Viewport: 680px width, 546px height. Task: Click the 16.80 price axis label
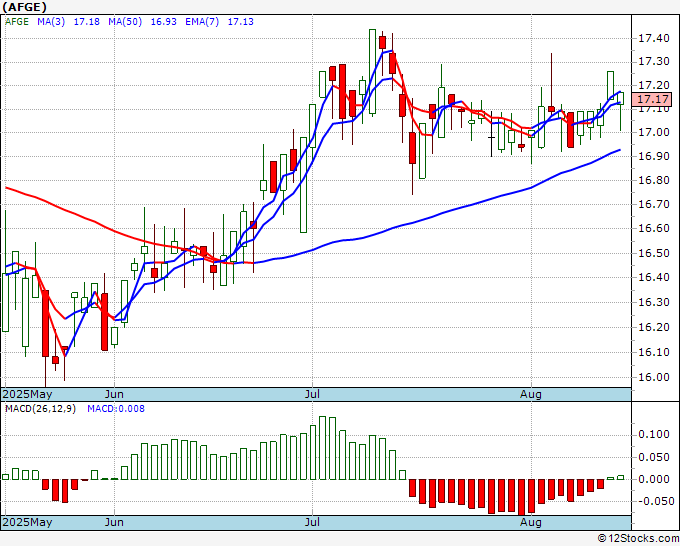tap(654, 180)
